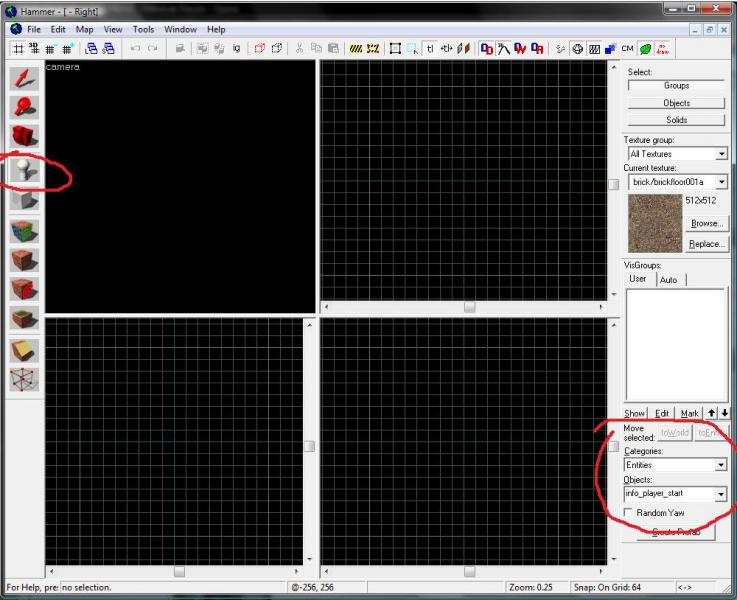Open the Map menu
Image resolution: width=737 pixels, height=600 pixels.
pyautogui.click(x=84, y=30)
